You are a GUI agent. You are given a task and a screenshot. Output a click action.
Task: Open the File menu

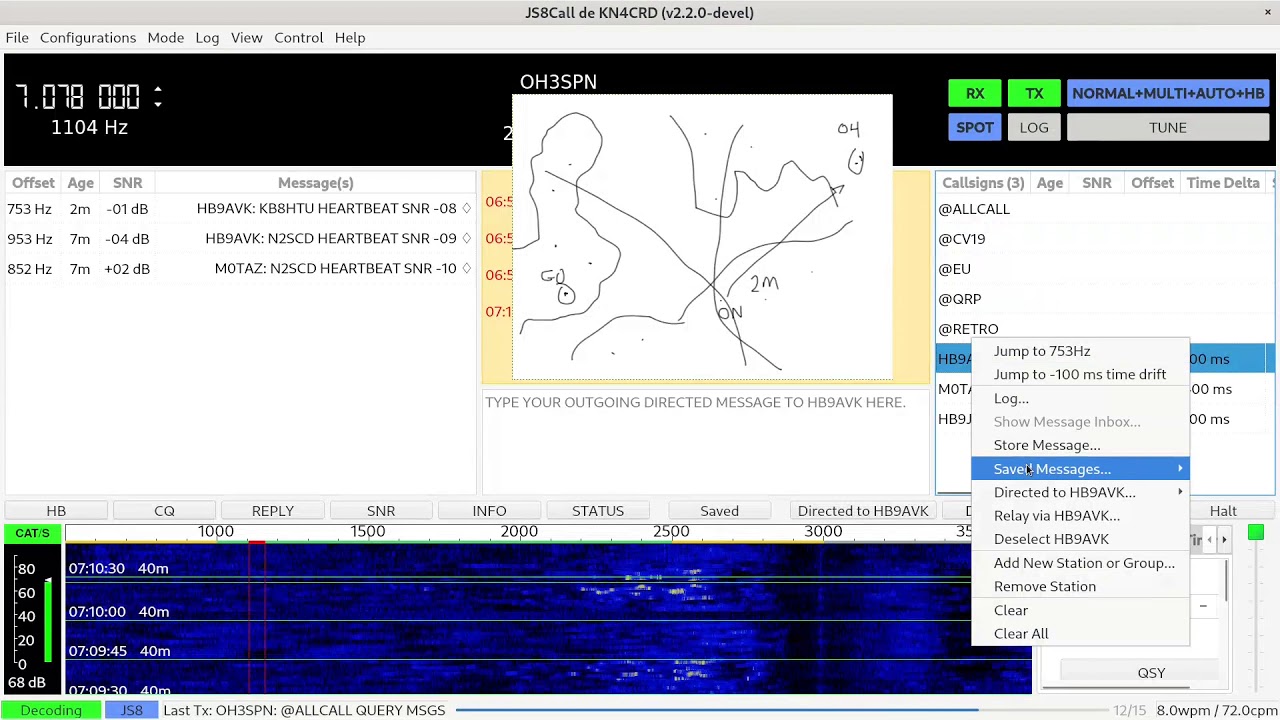point(17,37)
